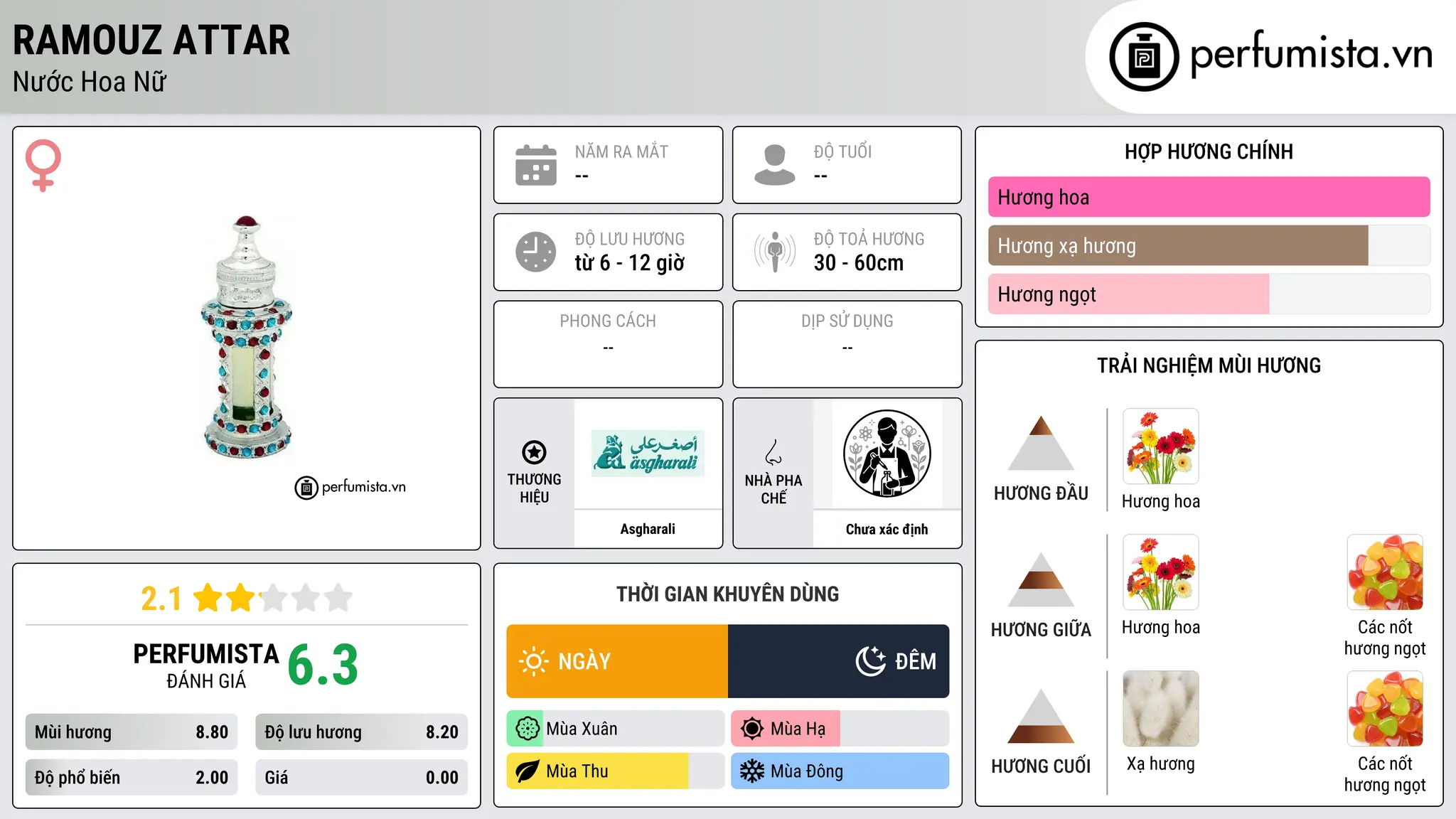
Task: Click the sun icon for Mùa Hạ
Action: coord(751,729)
